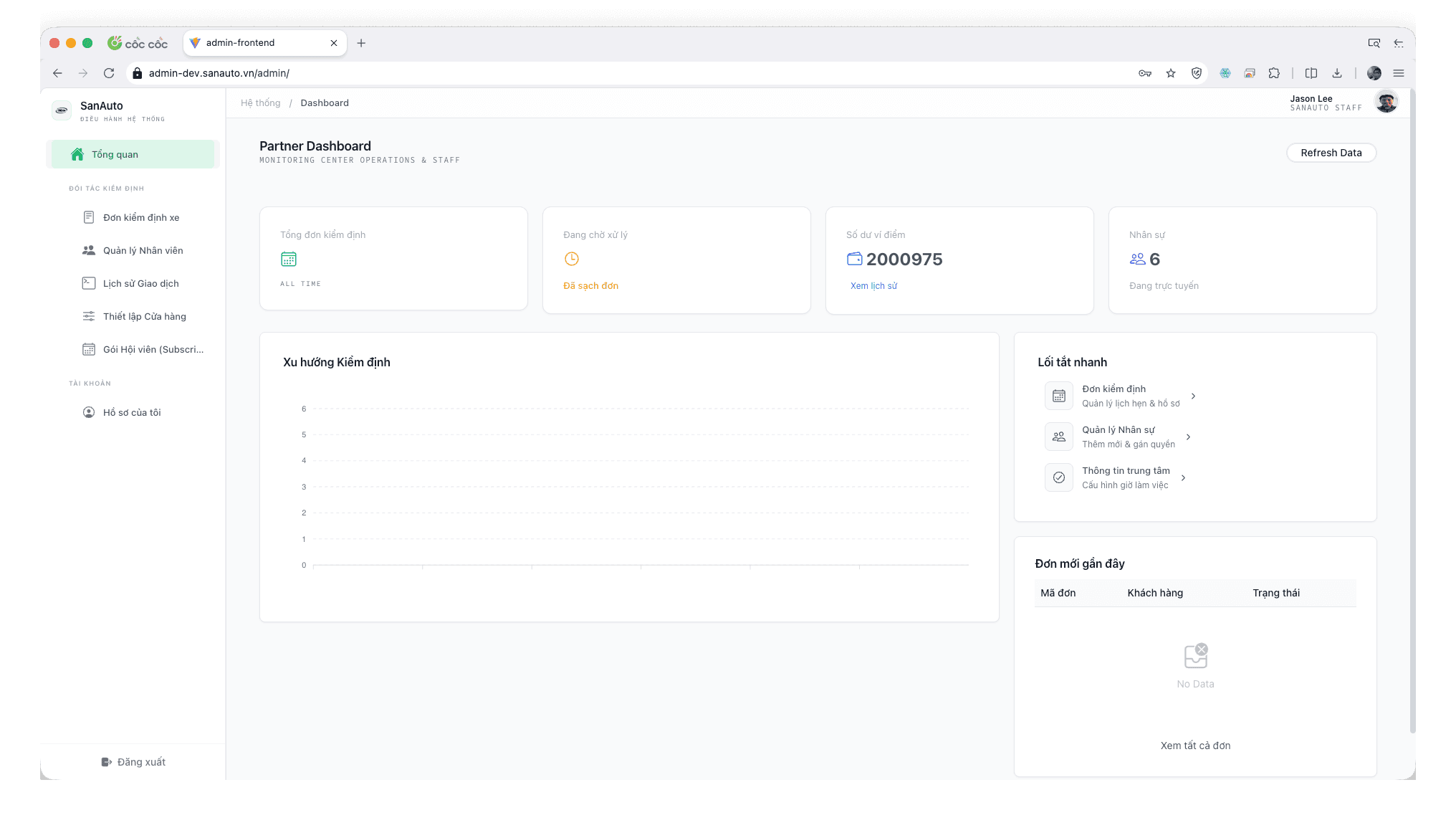Open a new browser tab
Viewport: 1456px width, 833px height.
click(361, 43)
